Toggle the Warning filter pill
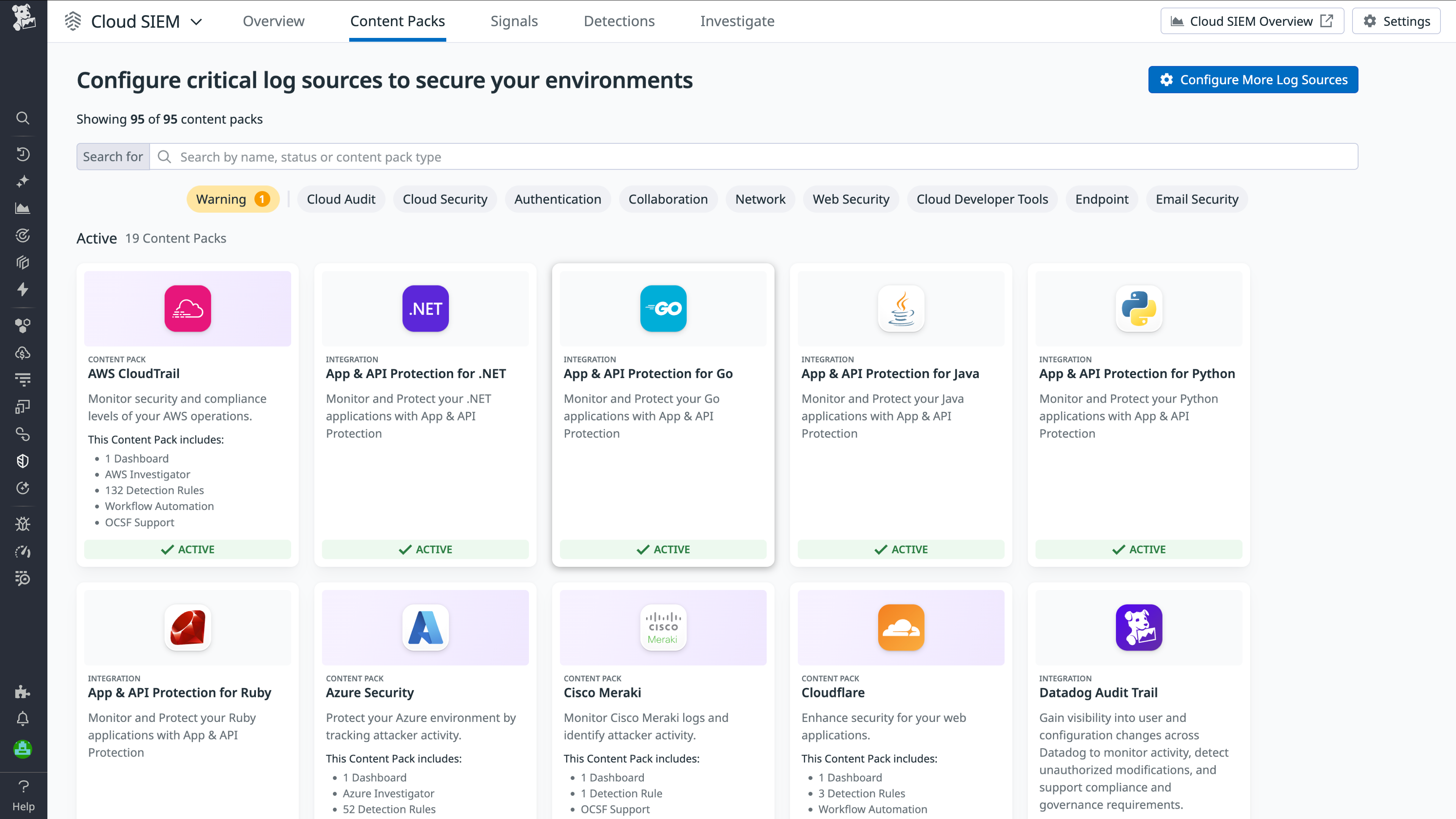Viewport: 1456px width, 819px height. (x=232, y=199)
